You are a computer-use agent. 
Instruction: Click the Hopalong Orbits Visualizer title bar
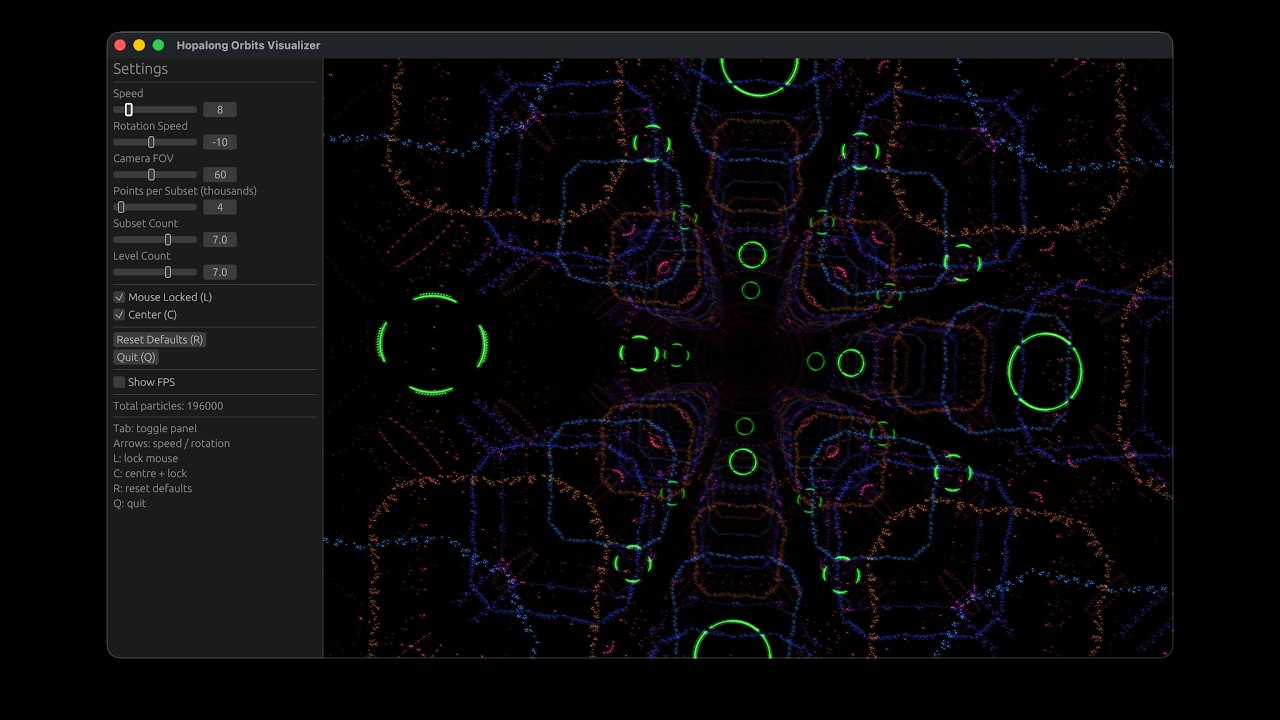(x=248, y=45)
